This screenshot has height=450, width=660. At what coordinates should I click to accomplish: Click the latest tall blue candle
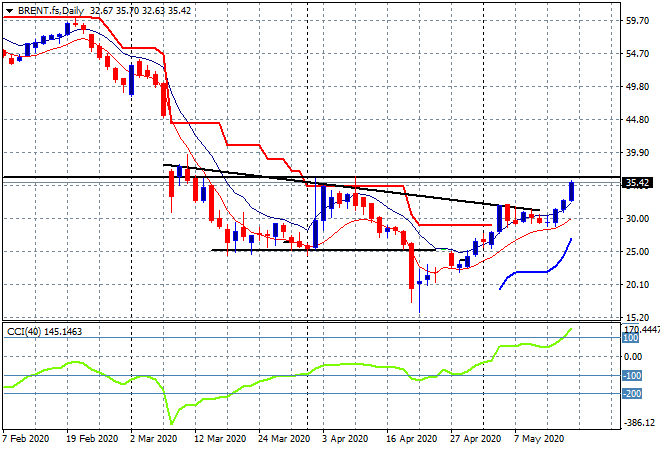click(x=571, y=190)
